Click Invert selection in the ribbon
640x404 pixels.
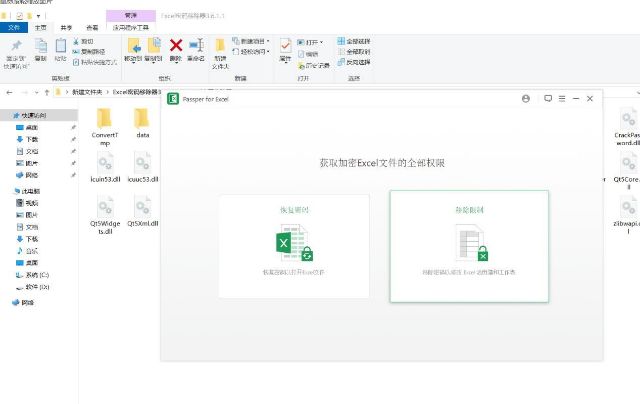tap(354, 62)
